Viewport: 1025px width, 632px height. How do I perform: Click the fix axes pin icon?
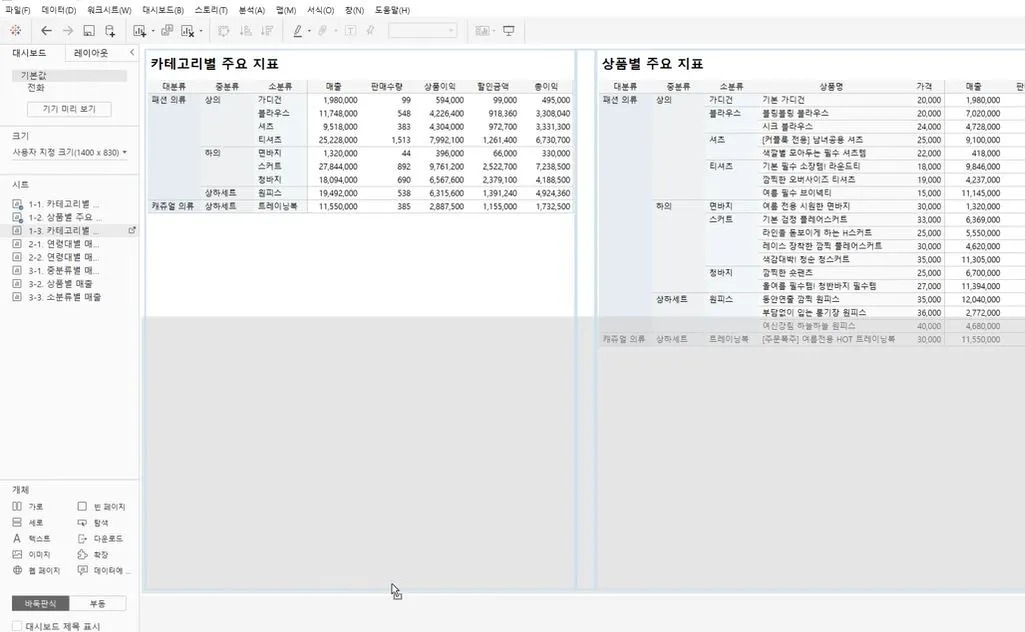point(370,31)
